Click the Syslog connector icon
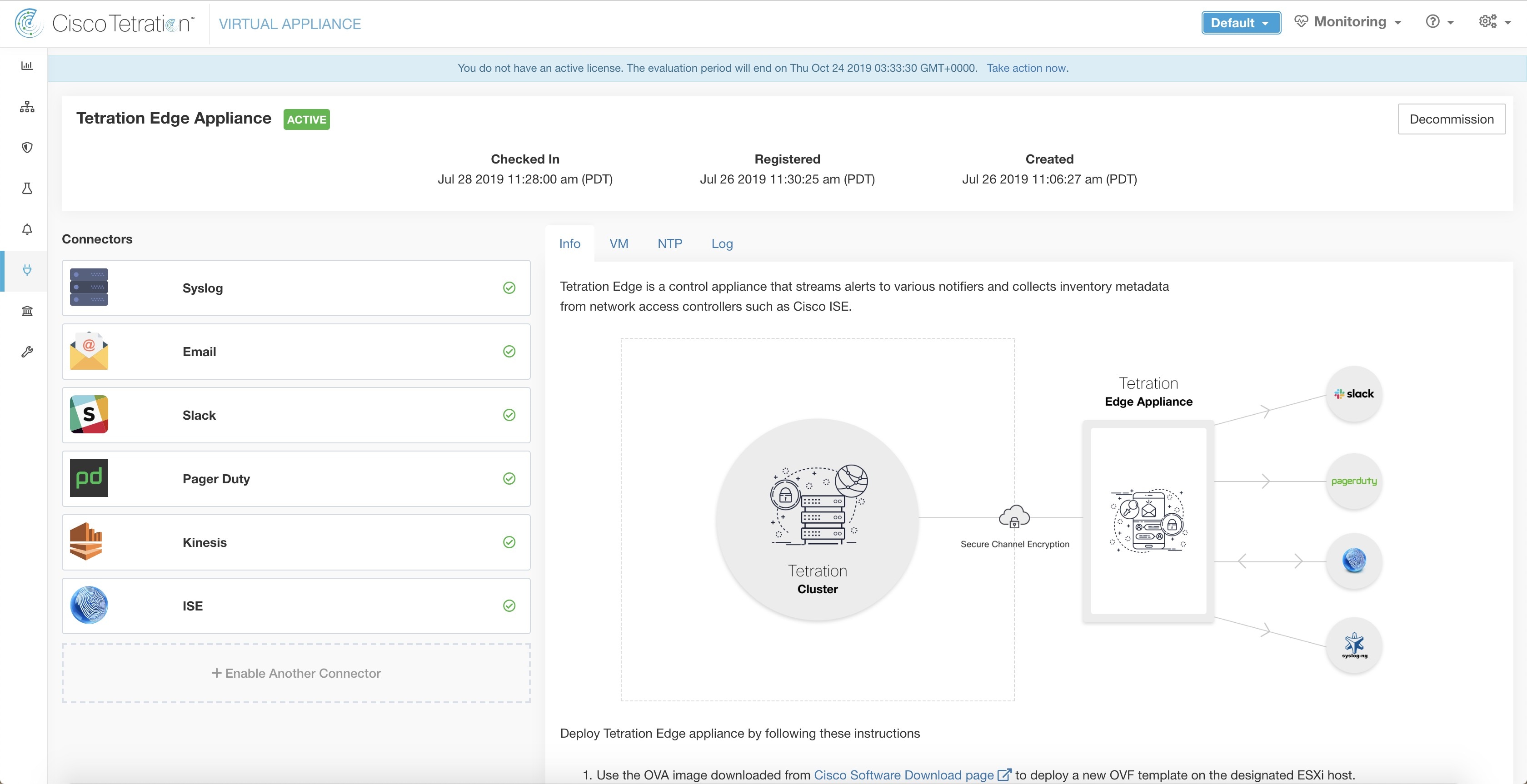Screen dimensions: 1527x784 click(89, 287)
